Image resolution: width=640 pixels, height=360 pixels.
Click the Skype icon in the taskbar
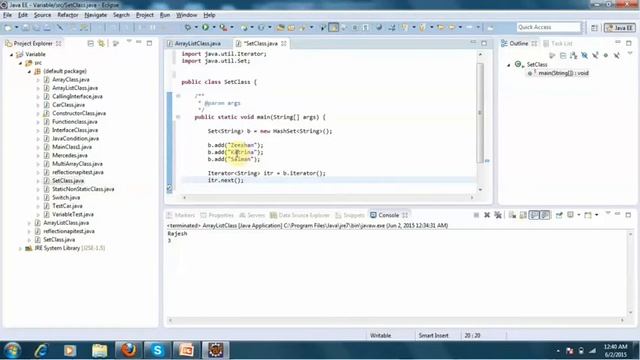[158, 350]
